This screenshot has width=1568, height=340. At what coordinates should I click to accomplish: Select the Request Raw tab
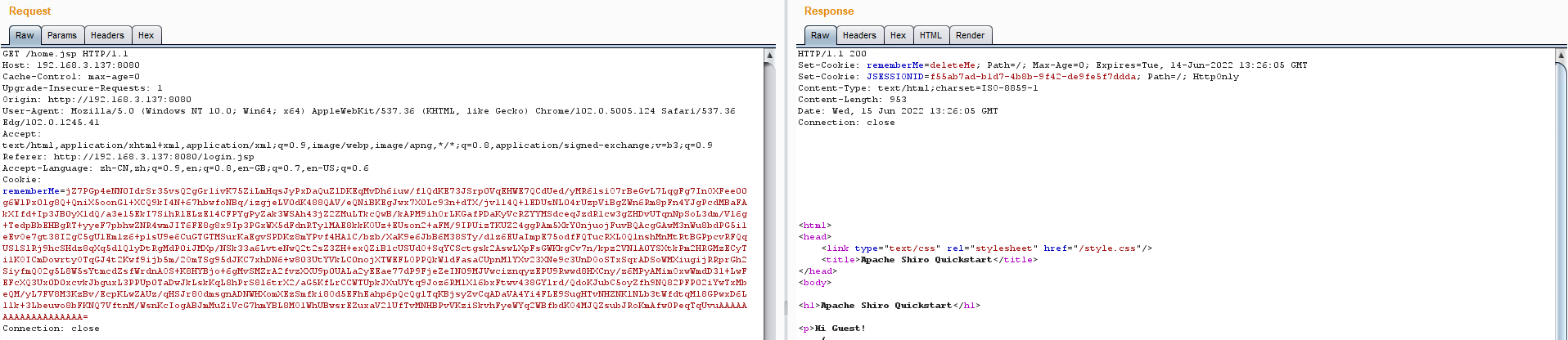pos(25,35)
